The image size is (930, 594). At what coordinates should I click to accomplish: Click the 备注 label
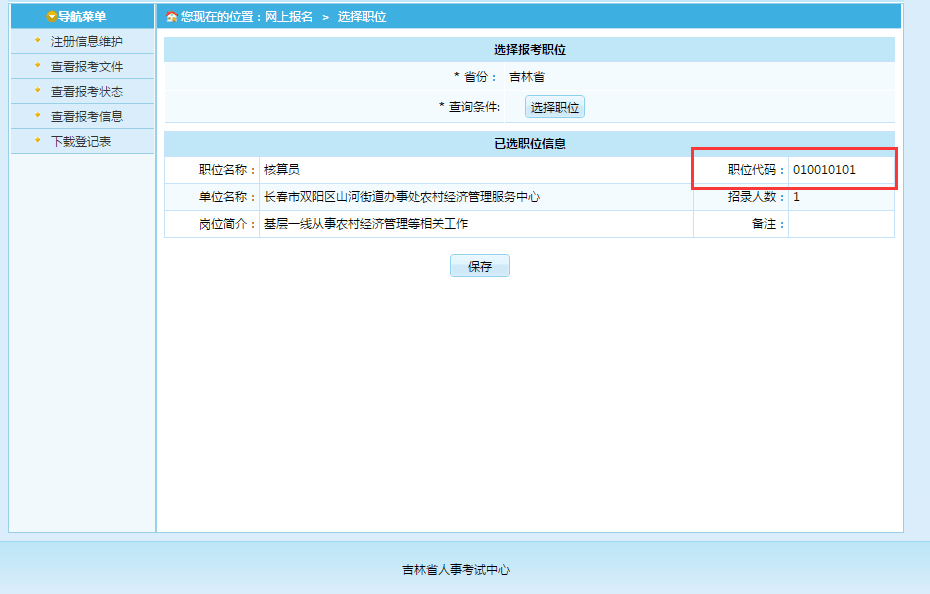click(767, 224)
